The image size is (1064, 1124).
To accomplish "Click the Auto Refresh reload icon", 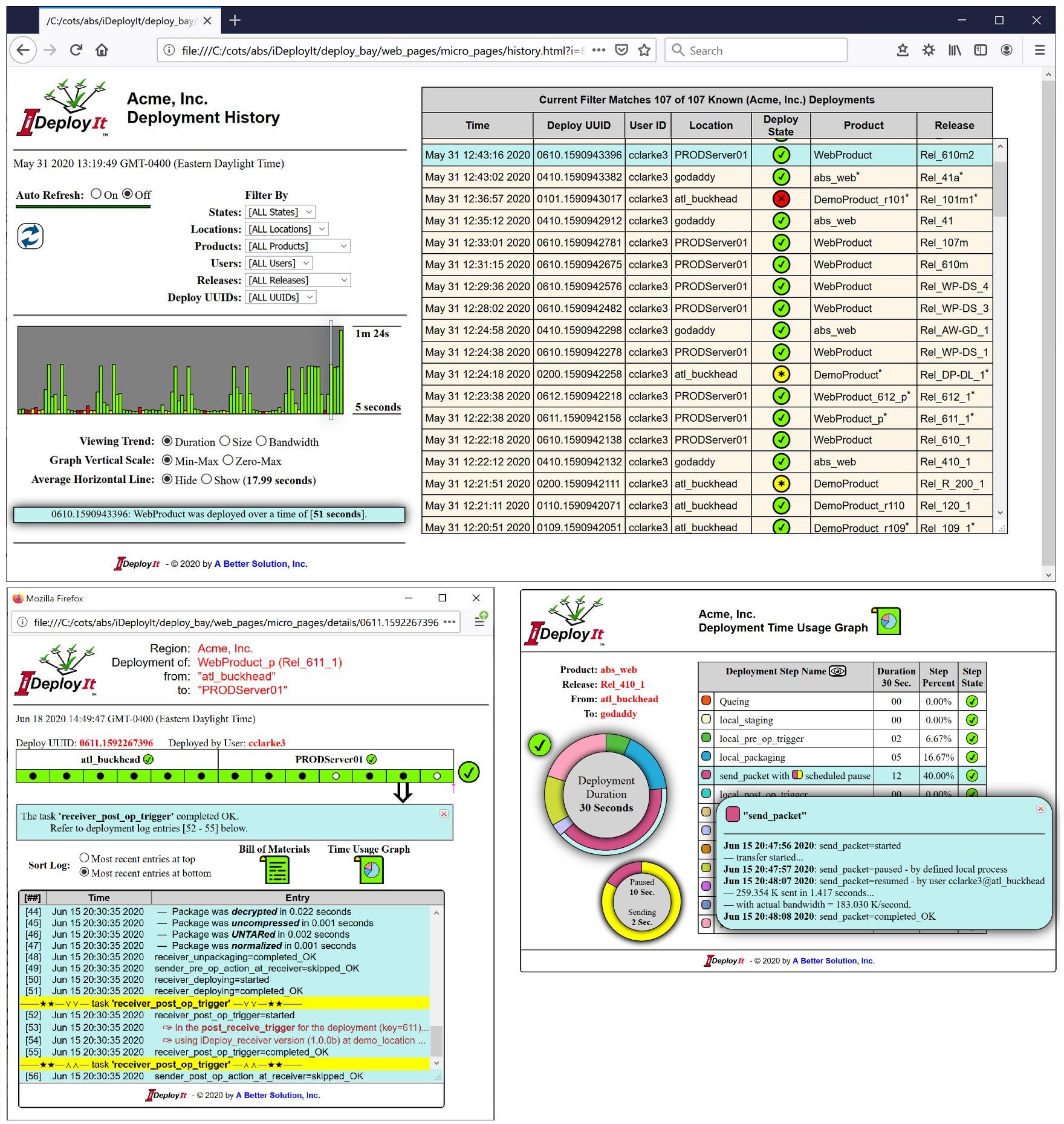I will (x=31, y=237).
